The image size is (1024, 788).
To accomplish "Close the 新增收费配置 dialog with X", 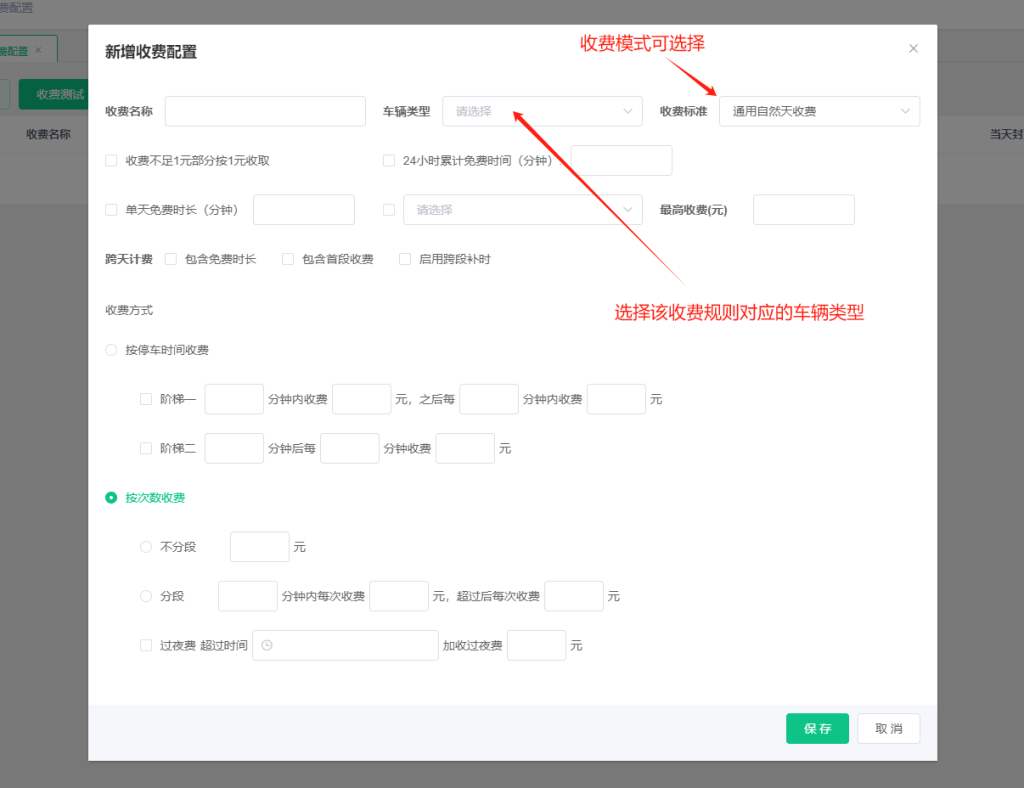I will point(913,49).
